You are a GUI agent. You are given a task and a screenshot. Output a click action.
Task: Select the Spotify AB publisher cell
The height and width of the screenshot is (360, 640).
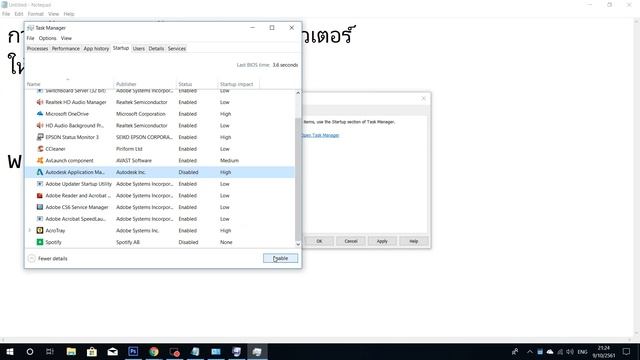click(x=128, y=242)
